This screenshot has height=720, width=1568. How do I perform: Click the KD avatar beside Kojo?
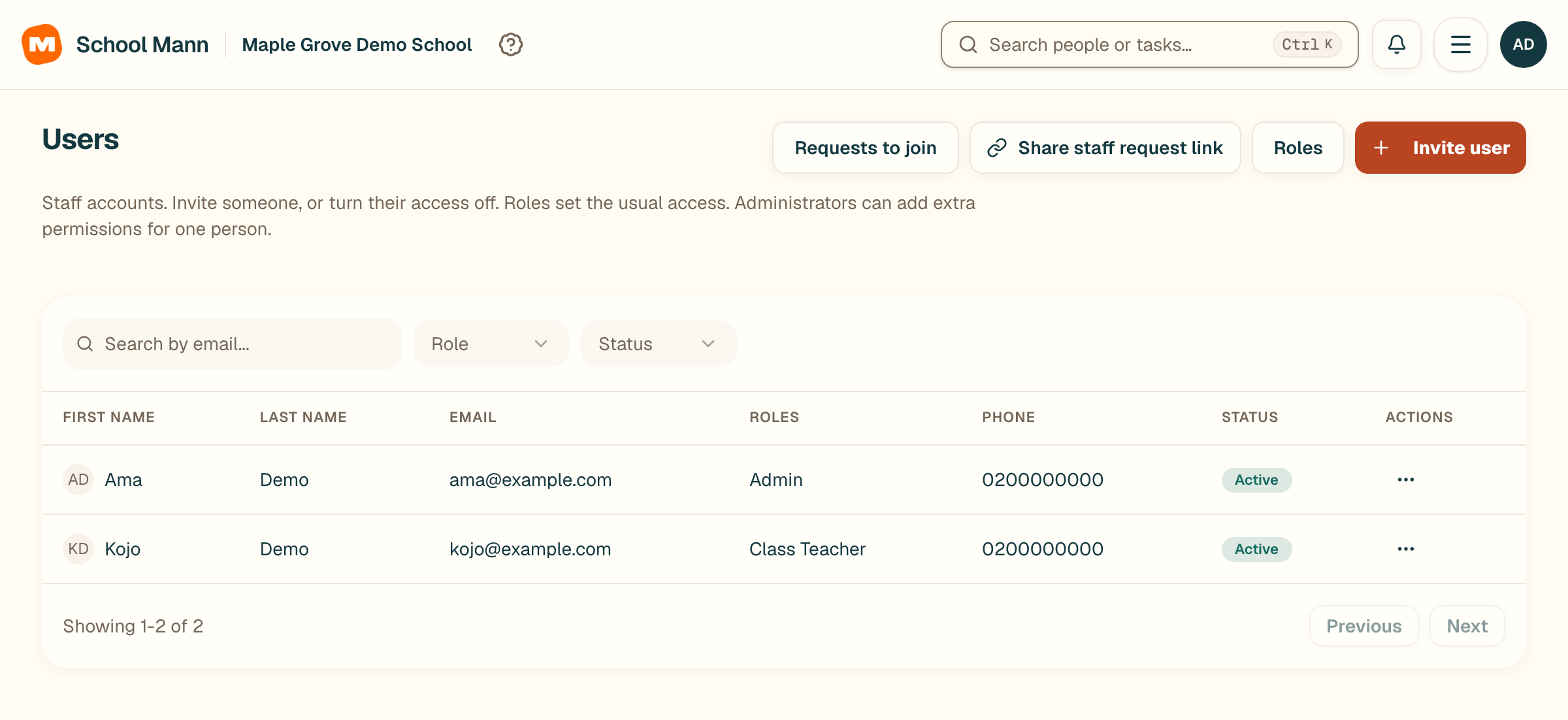point(78,549)
